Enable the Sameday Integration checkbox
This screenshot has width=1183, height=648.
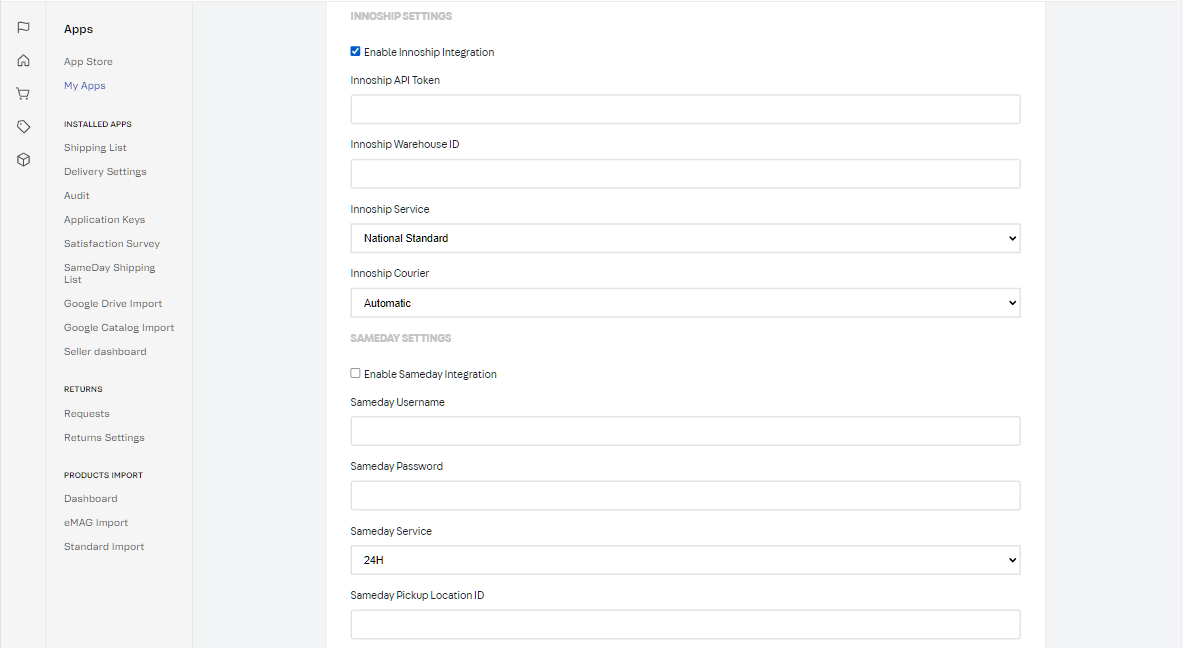(x=356, y=374)
